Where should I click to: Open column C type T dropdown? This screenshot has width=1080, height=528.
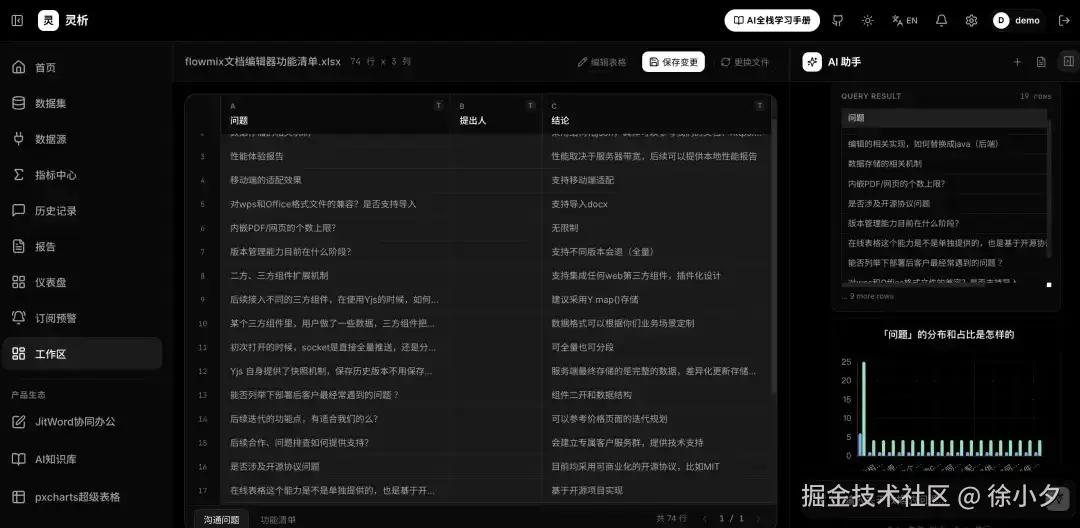point(760,105)
